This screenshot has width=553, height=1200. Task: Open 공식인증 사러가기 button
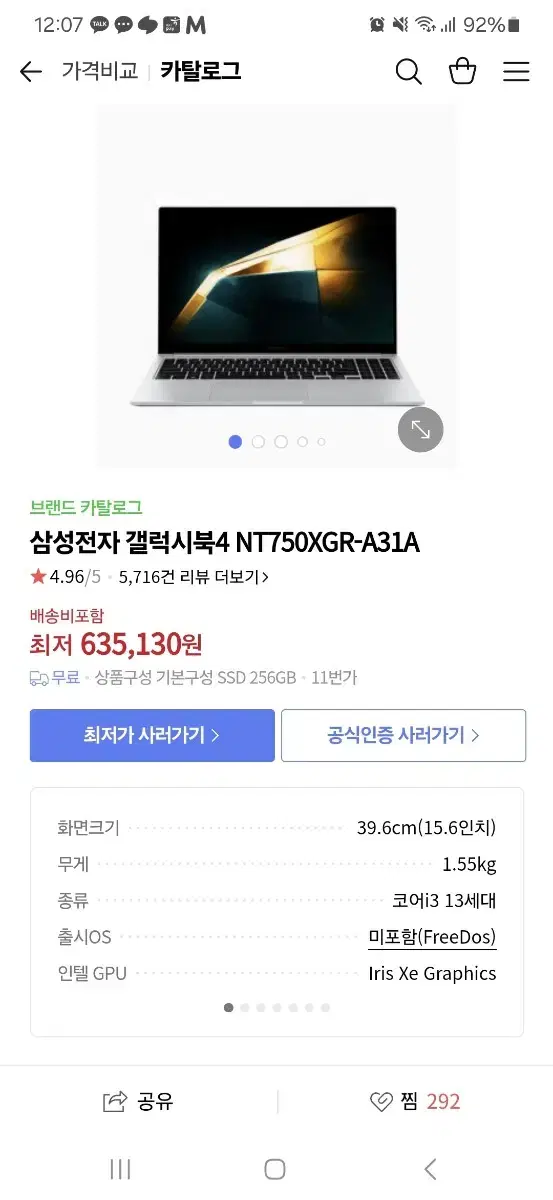[x=403, y=736]
